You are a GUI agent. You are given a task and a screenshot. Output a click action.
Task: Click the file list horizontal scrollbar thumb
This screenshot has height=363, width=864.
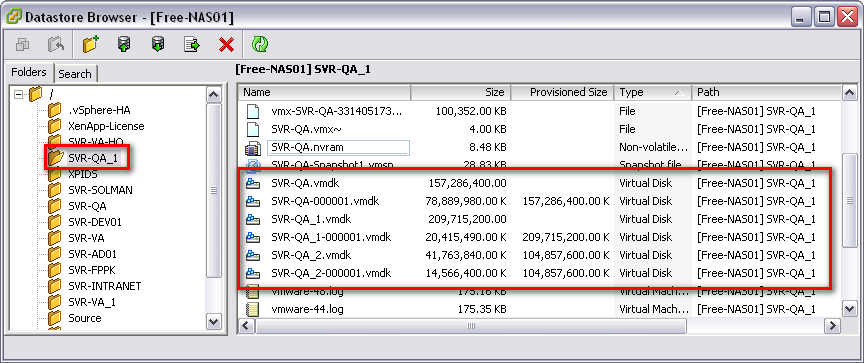471,326
